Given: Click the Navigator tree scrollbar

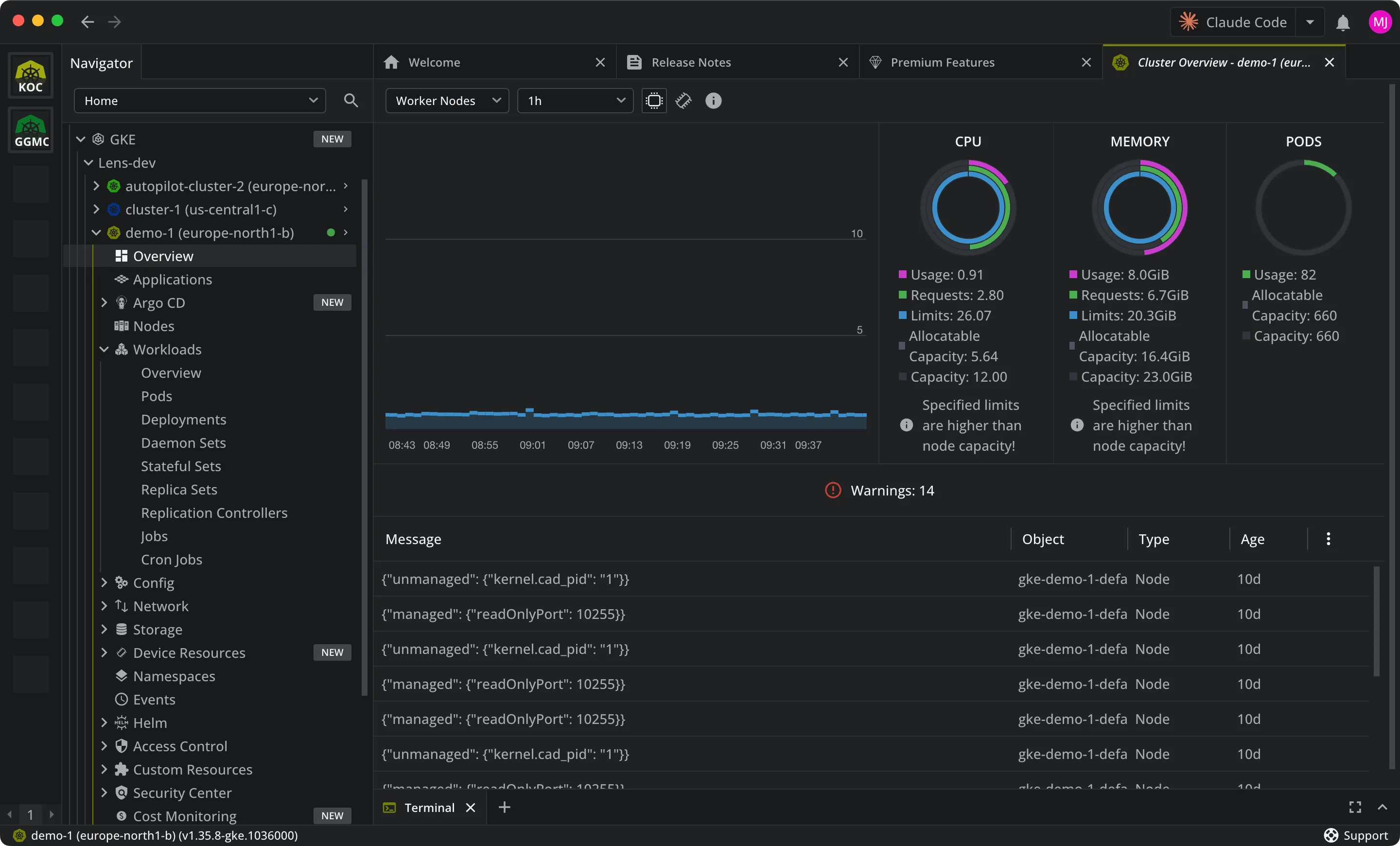Looking at the screenshot, I should click(x=364, y=438).
